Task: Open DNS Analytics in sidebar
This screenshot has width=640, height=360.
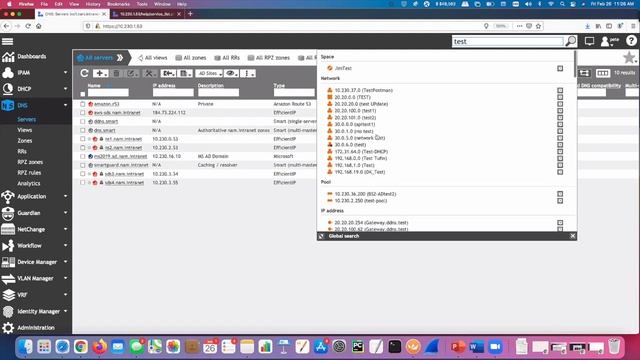Action: [x=29, y=183]
